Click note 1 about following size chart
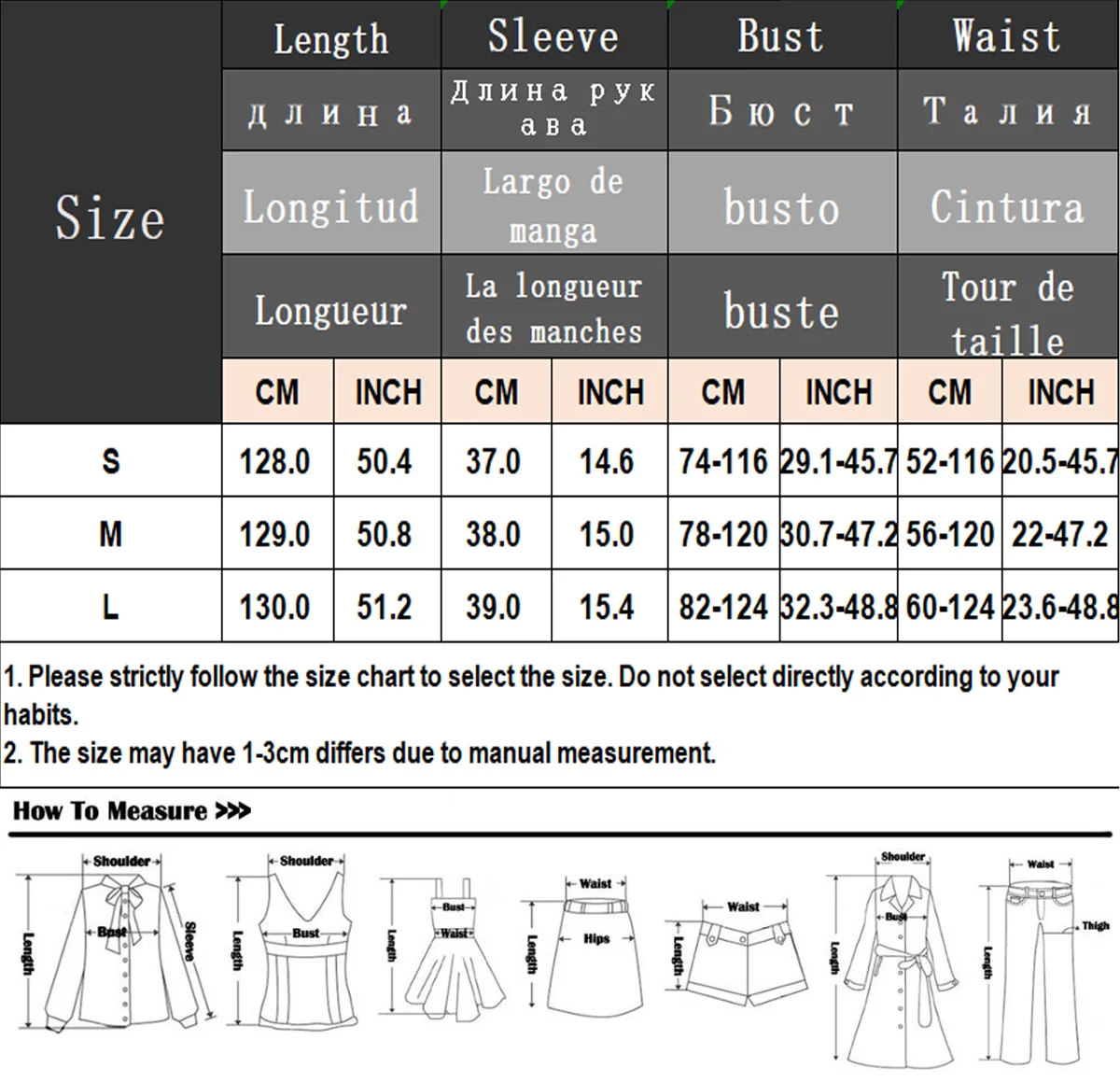The height and width of the screenshot is (1082, 1120). click(531, 695)
